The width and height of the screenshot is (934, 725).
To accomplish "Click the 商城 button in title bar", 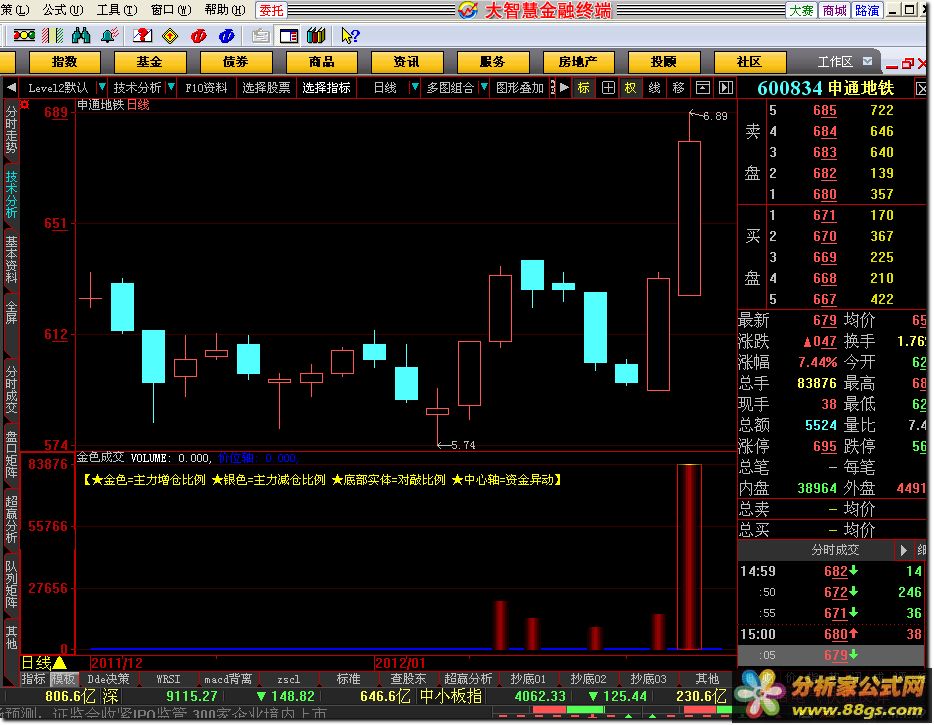I will [834, 10].
